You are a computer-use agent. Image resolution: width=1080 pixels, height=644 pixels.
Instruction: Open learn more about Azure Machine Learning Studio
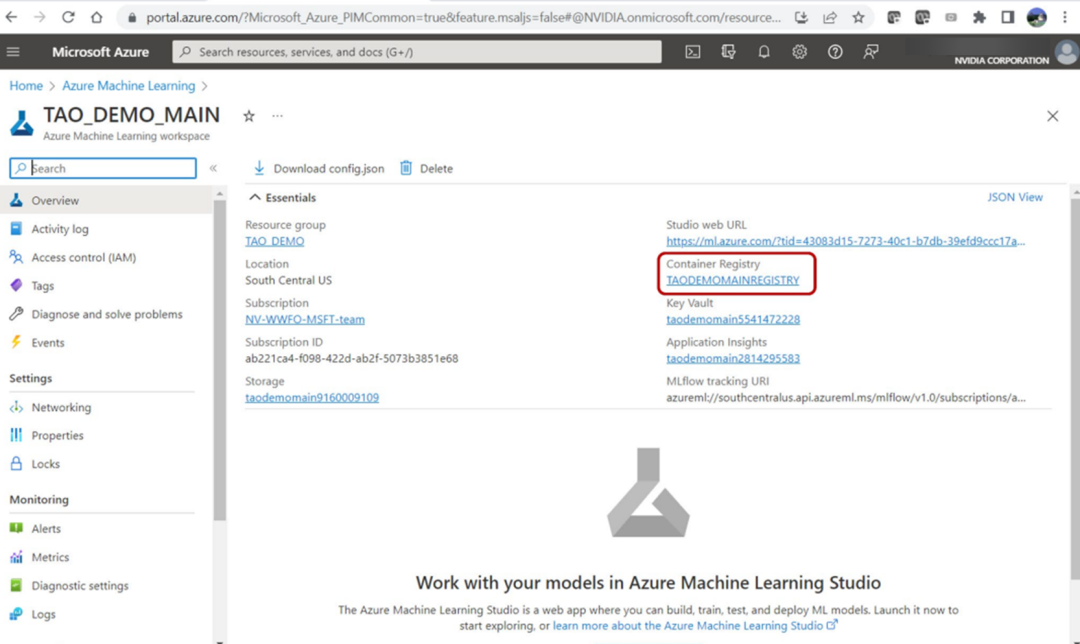695,625
